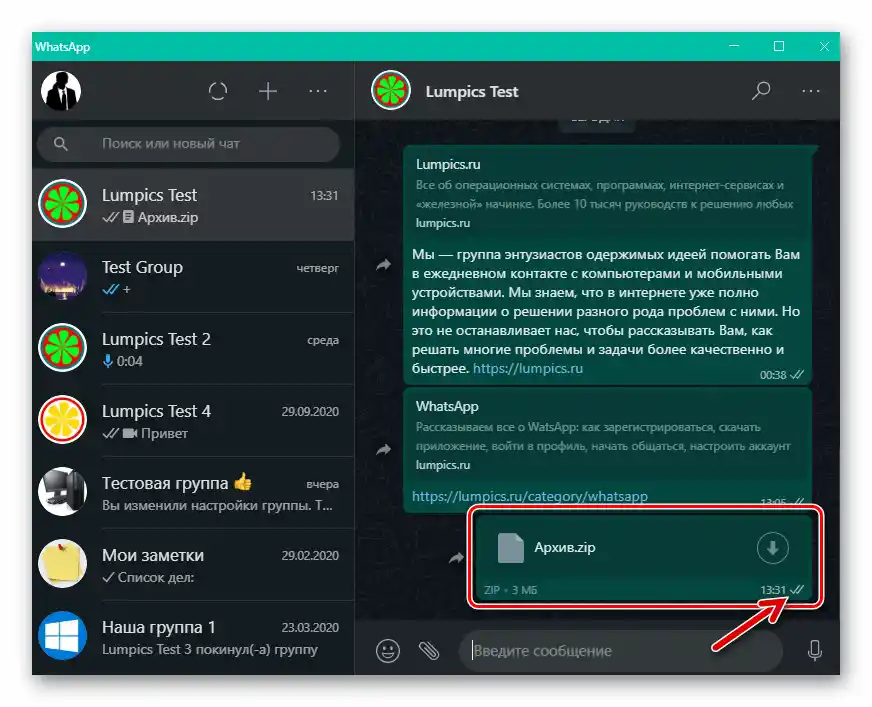Viewport: 872px width, 707px height.
Task: Click the status circle icon in sidebar header
Action: click(218, 91)
